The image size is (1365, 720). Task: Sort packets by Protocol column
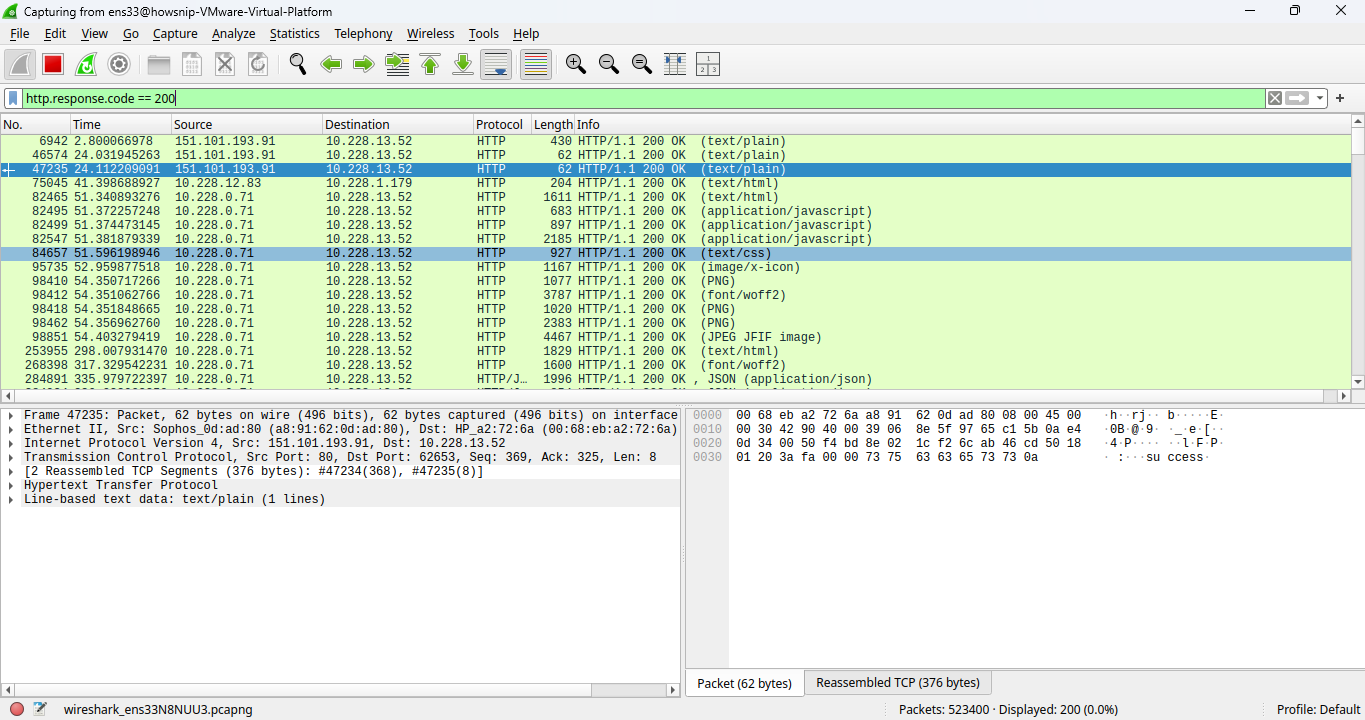click(500, 125)
